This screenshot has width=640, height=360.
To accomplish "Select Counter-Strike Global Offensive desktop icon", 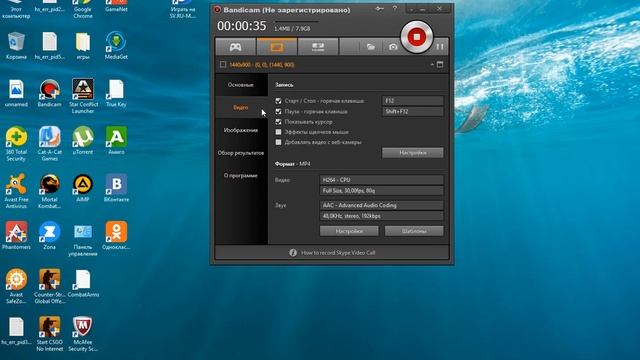I will 49,286.
